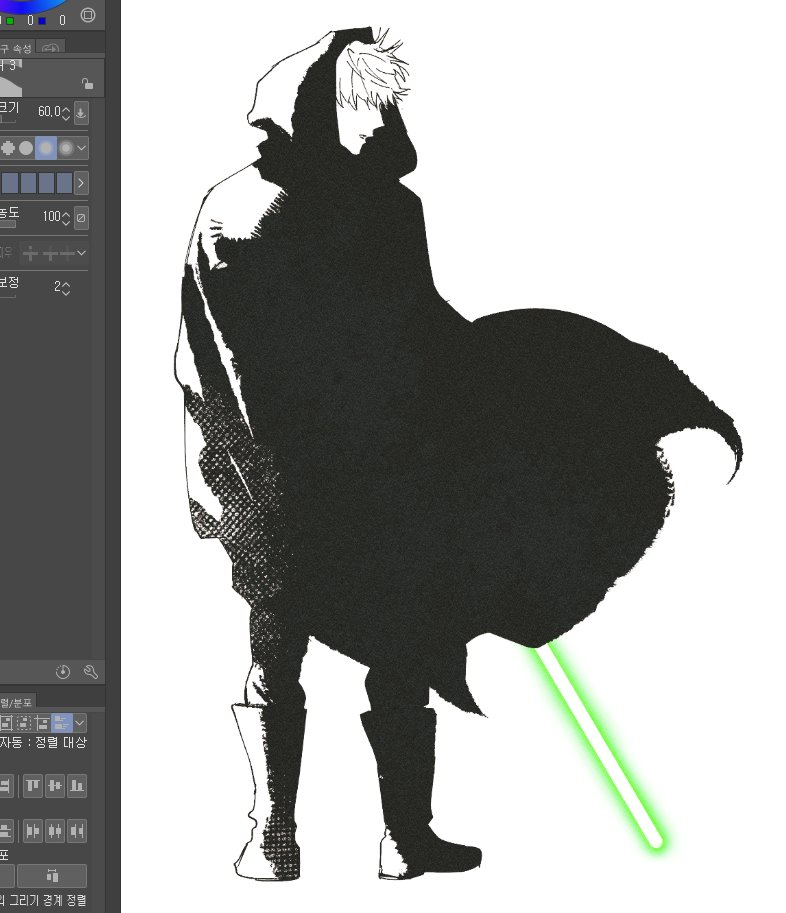The image size is (786, 913).
Task: Click the even horizontal spacing distribute button
Action: [52, 875]
